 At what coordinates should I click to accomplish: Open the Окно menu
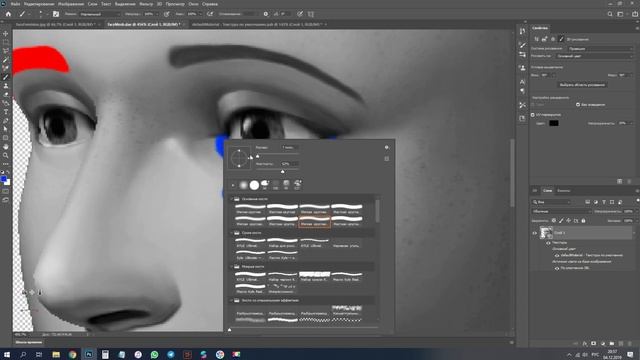tap(193, 4)
